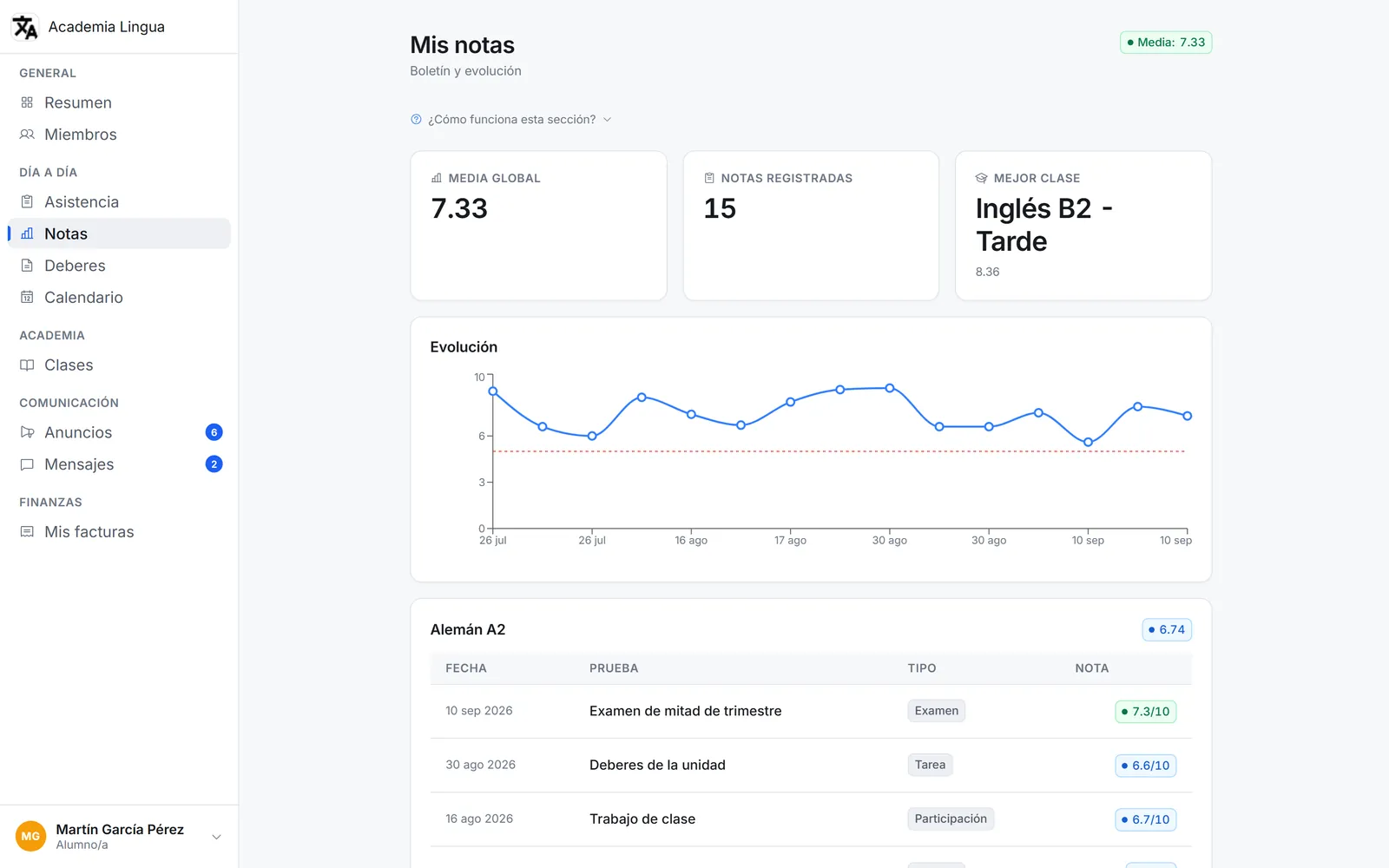
Task: Click the Mis facturas invoice icon
Action: point(27,532)
